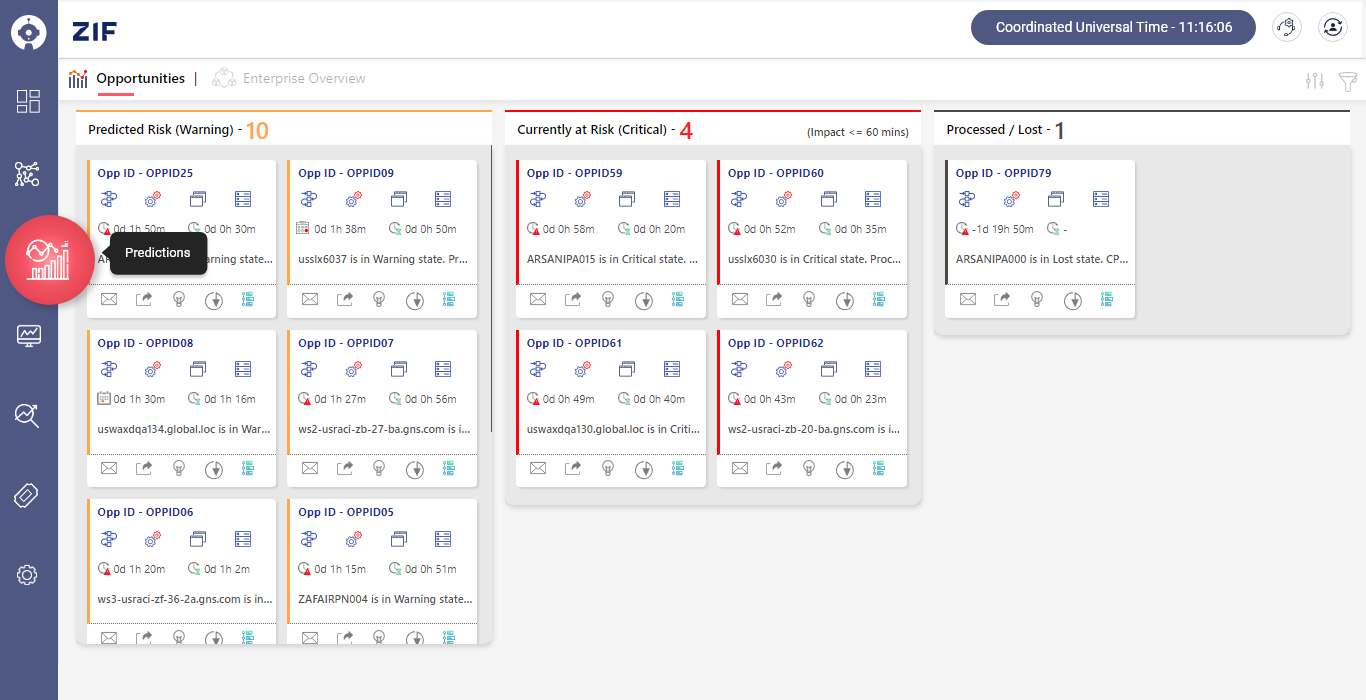Image resolution: width=1366 pixels, height=700 pixels.
Task: Click the teal details list icon on OPPID62 card
Action: coord(879,469)
